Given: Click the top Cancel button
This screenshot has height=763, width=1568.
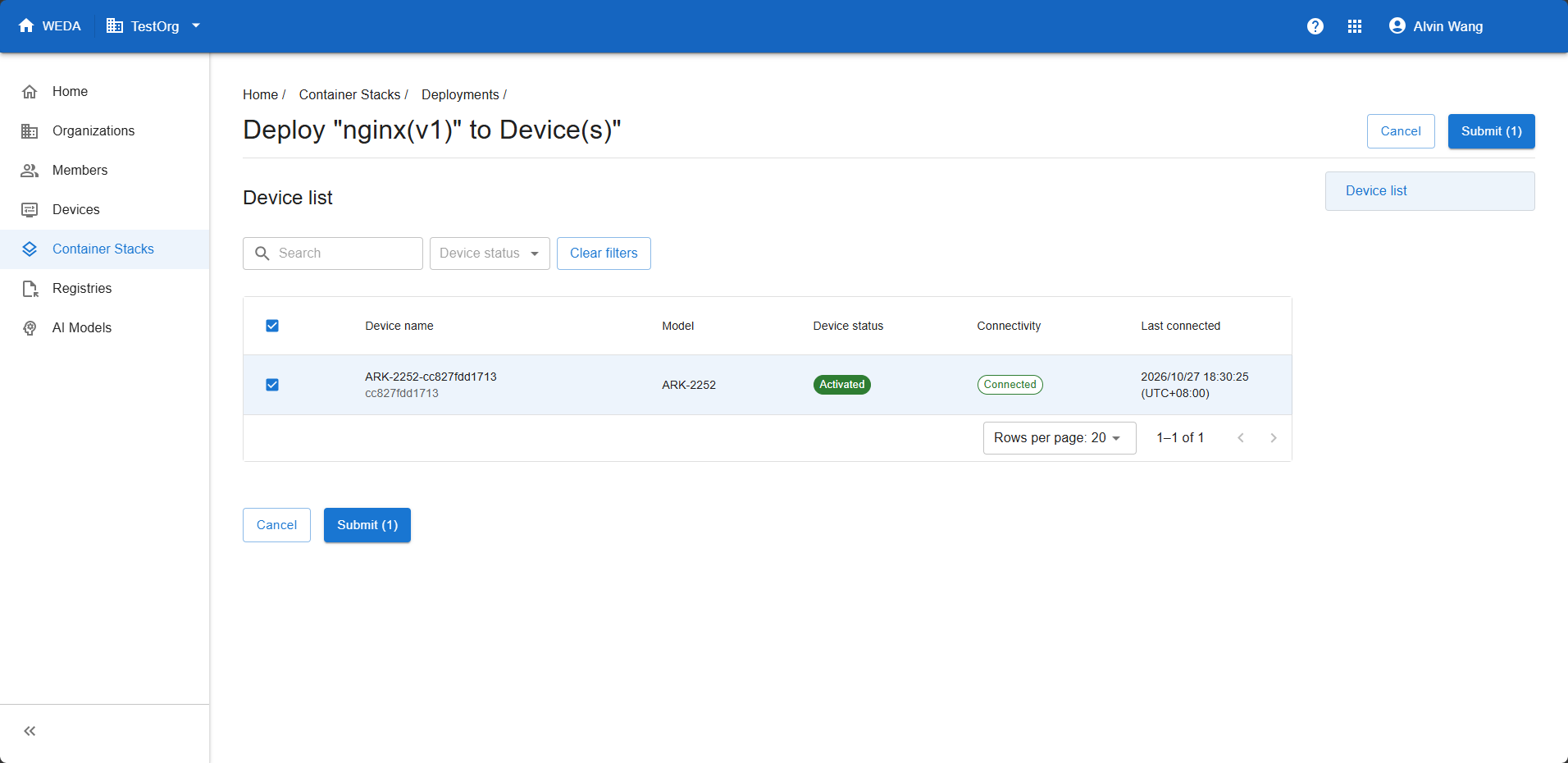Looking at the screenshot, I should coord(1401,131).
